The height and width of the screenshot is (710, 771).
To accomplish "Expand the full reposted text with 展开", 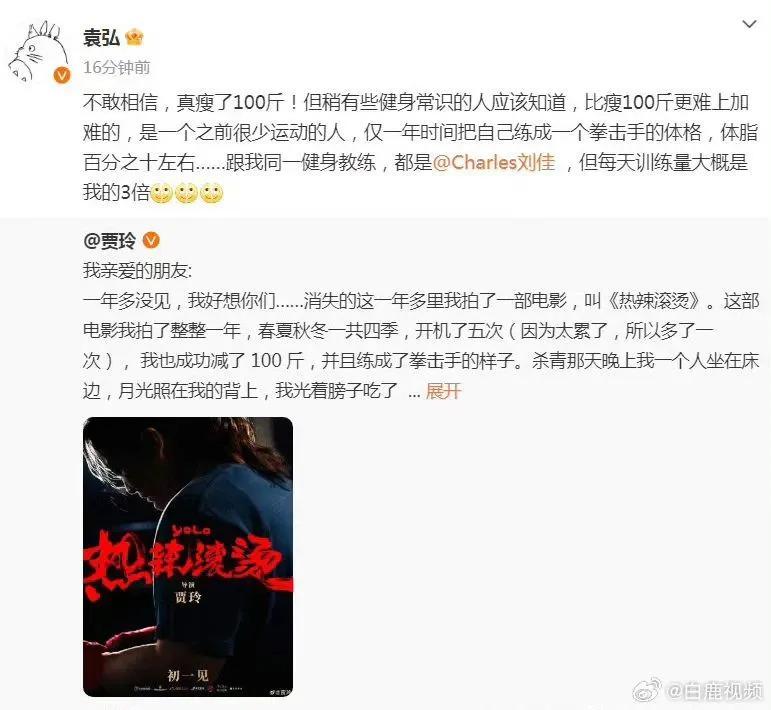I will point(443,391).
